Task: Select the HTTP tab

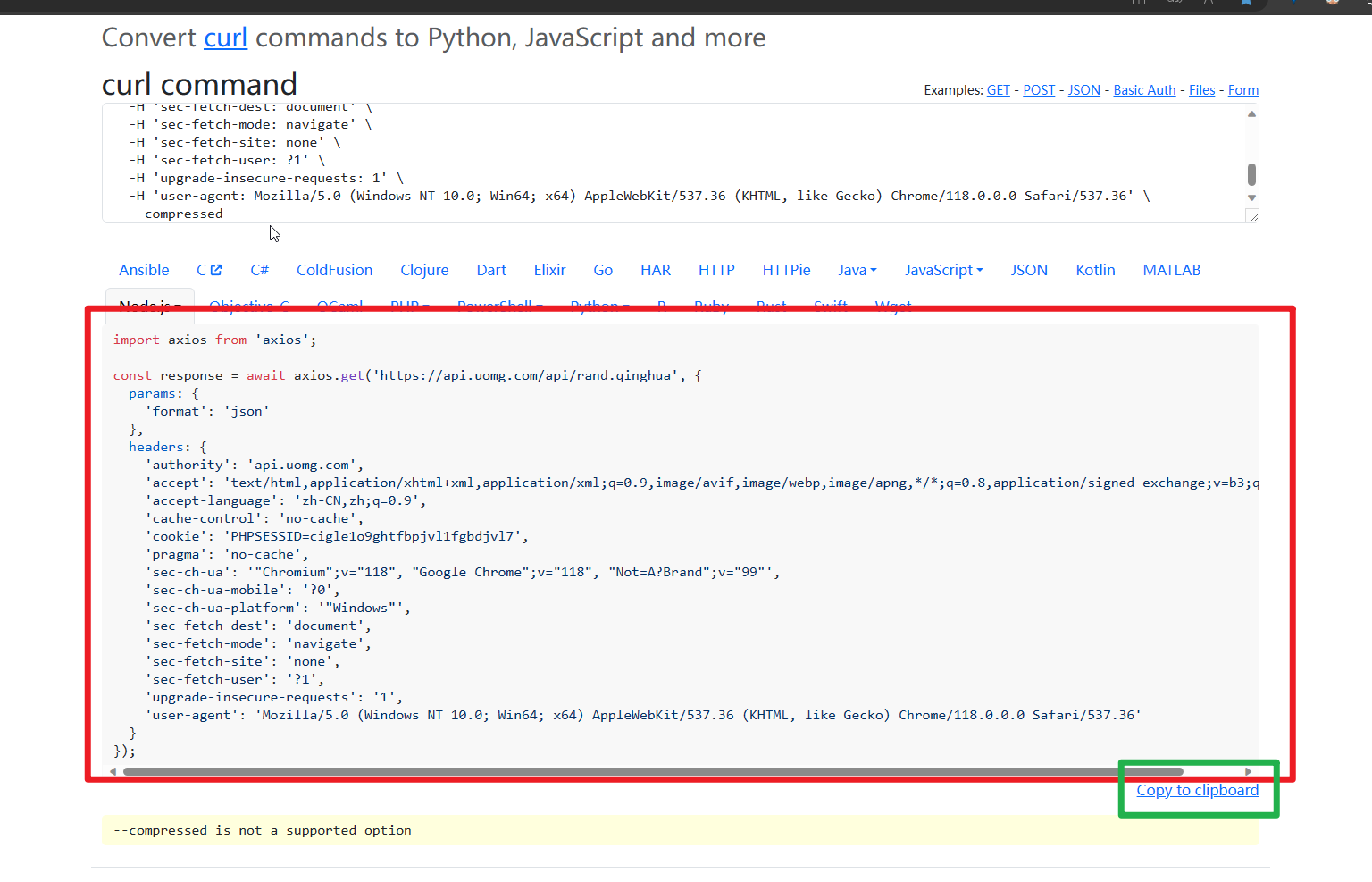Action: [x=716, y=270]
